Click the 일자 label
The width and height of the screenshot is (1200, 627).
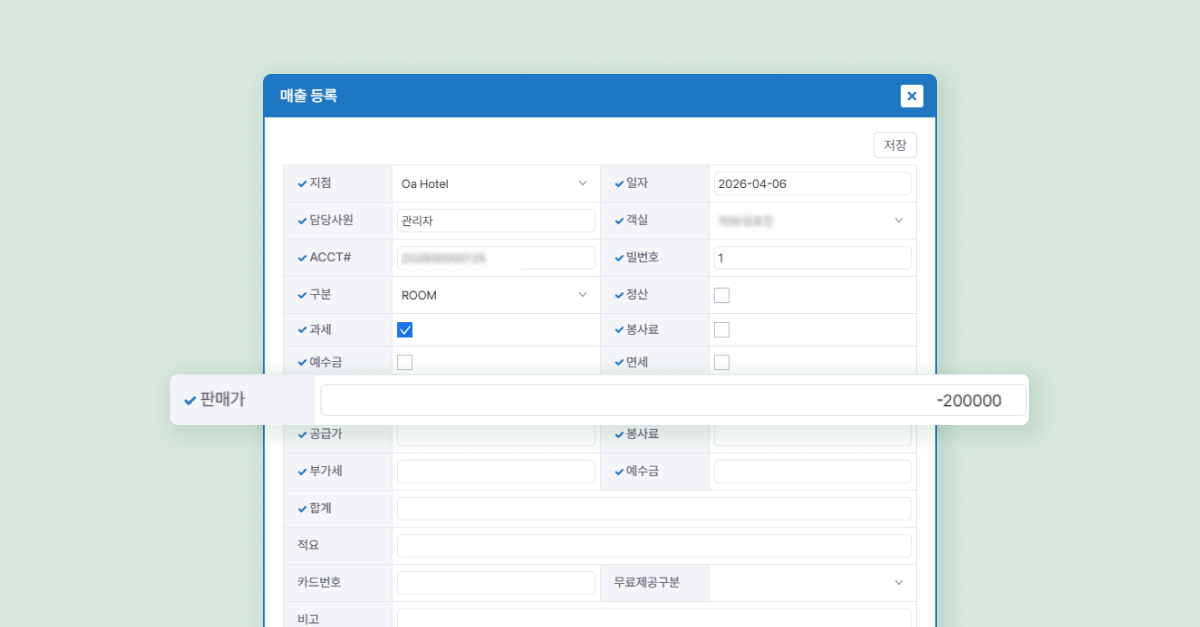(637, 184)
